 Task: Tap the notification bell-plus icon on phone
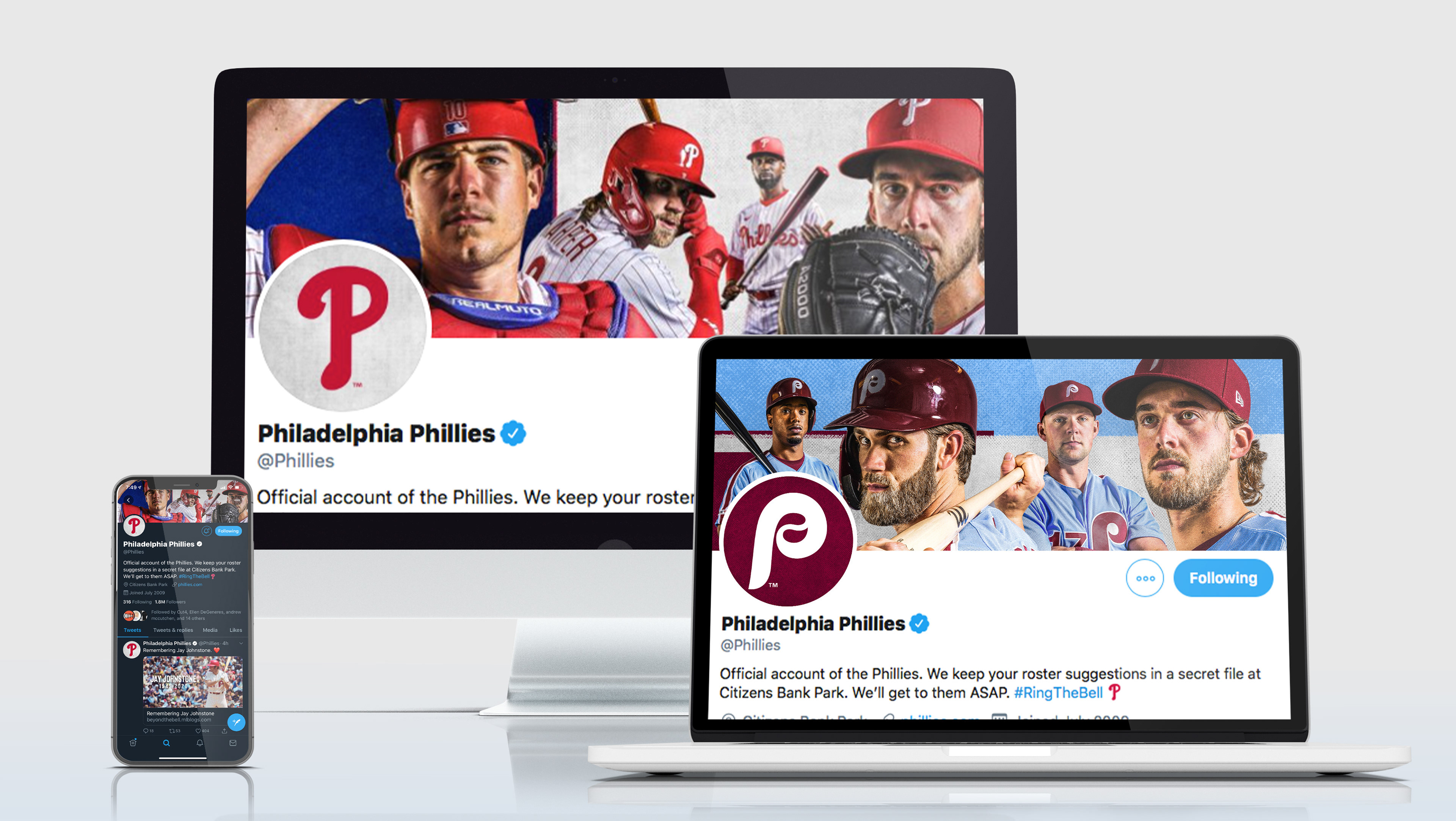[207, 531]
